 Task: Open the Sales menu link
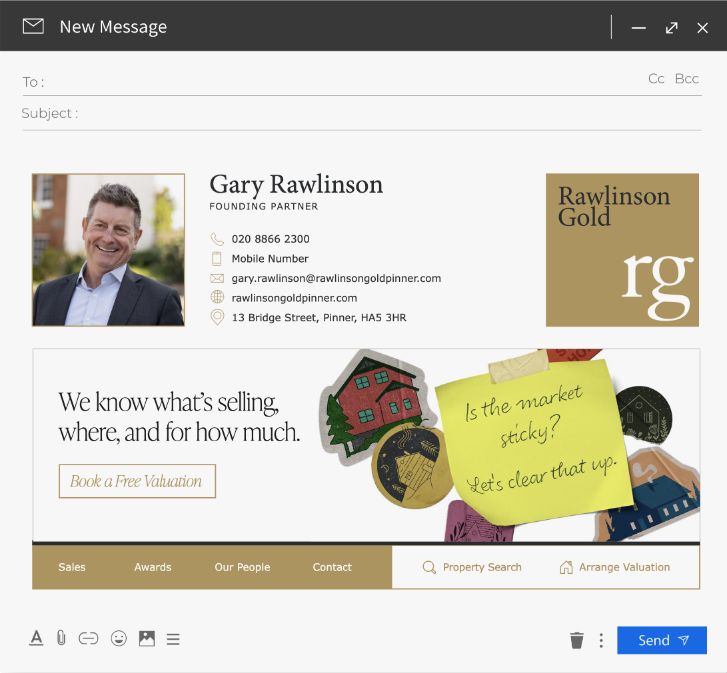click(x=72, y=567)
